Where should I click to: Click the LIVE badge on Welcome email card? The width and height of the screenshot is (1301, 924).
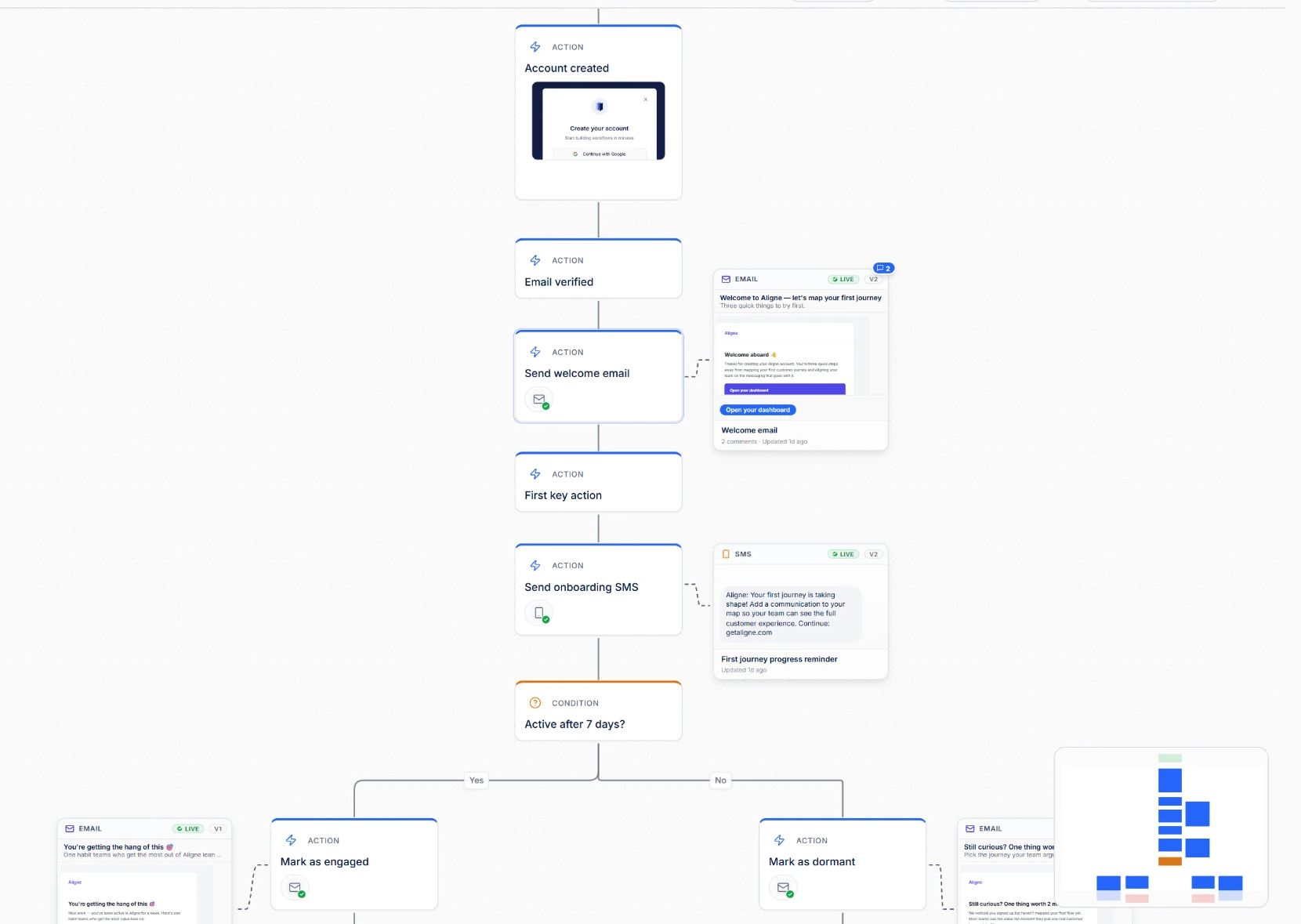(843, 279)
